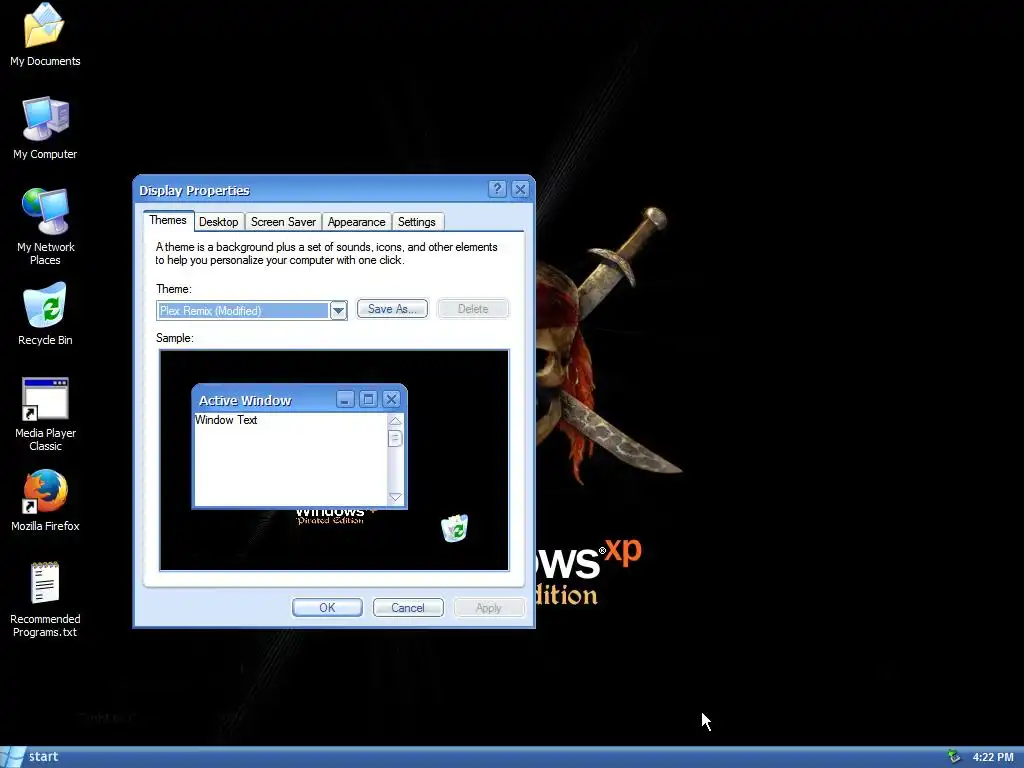Open the Screen Saver tab

click(x=283, y=222)
